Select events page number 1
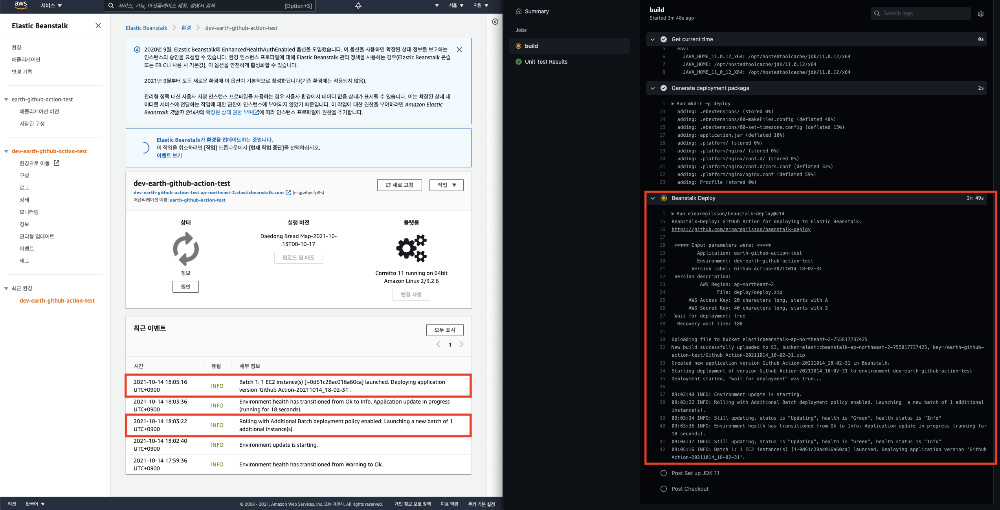Image resolution: width=1000 pixels, height=510 pixels. pos(450,344)
